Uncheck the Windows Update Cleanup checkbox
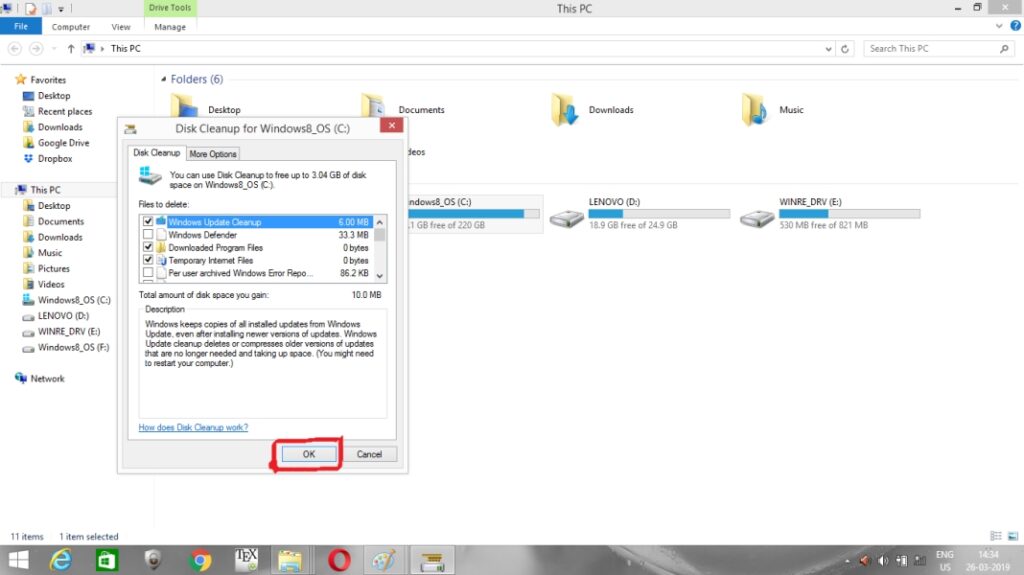The image size is (1024, 575). [x=148, y=222]
